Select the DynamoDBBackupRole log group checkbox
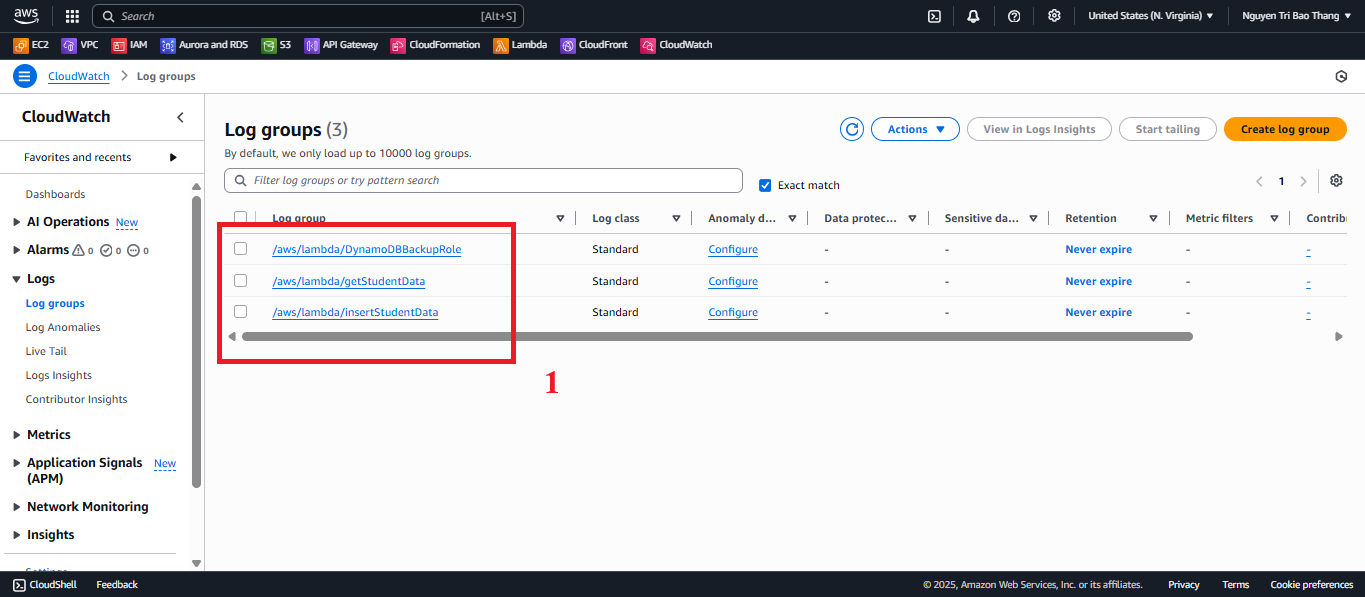Viewport: 1365px width, 597px height. pos(240,248)
